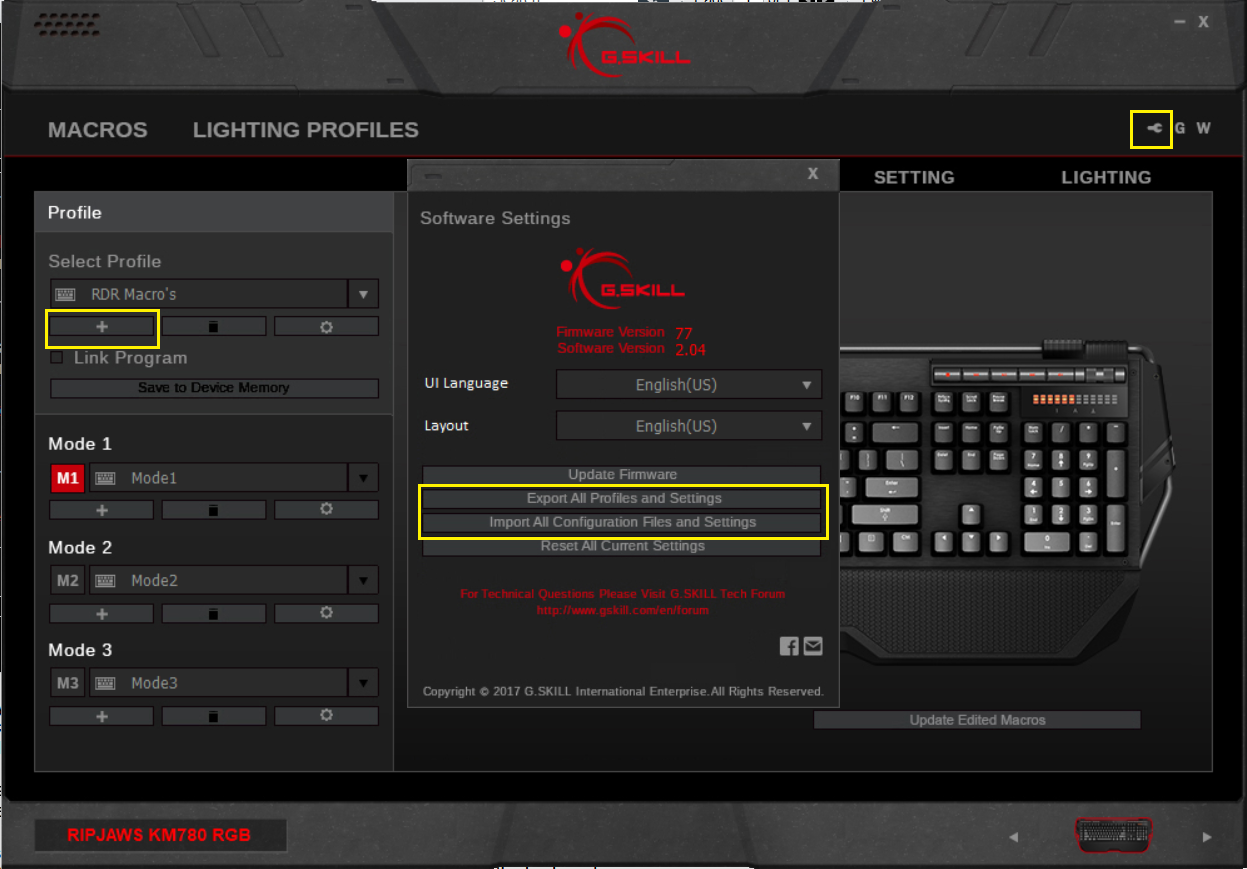Click Import All Configuration Files and Settings
Image resolution: width=1247 pixels, height=869 pixels.
coord(622,522)
